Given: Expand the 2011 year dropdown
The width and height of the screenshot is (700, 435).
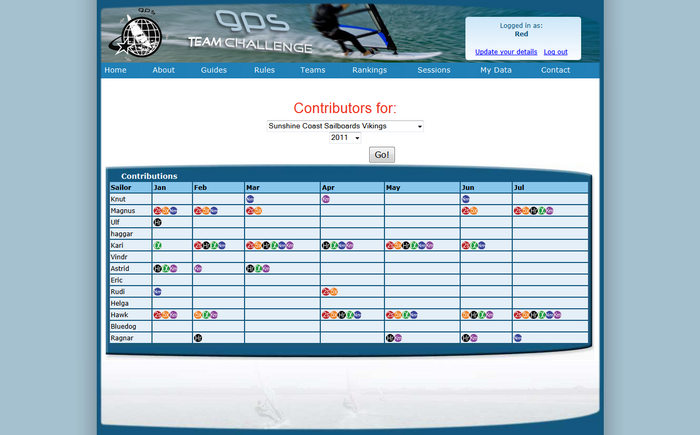Looking at the screenshot, I should pyautogui.click(x=345, y=138).
